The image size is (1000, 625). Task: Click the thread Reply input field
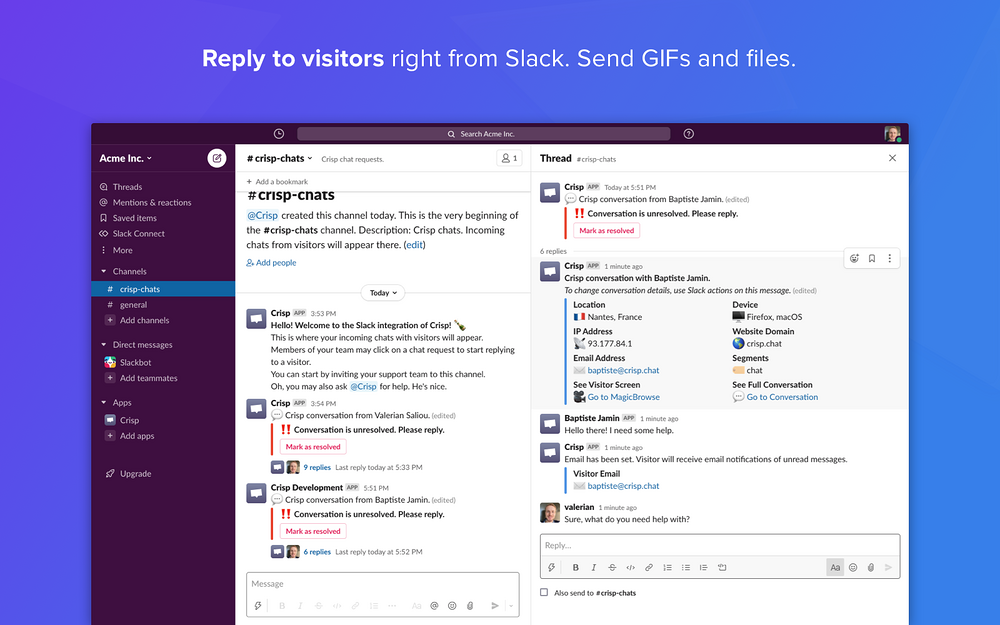(720, 546)
